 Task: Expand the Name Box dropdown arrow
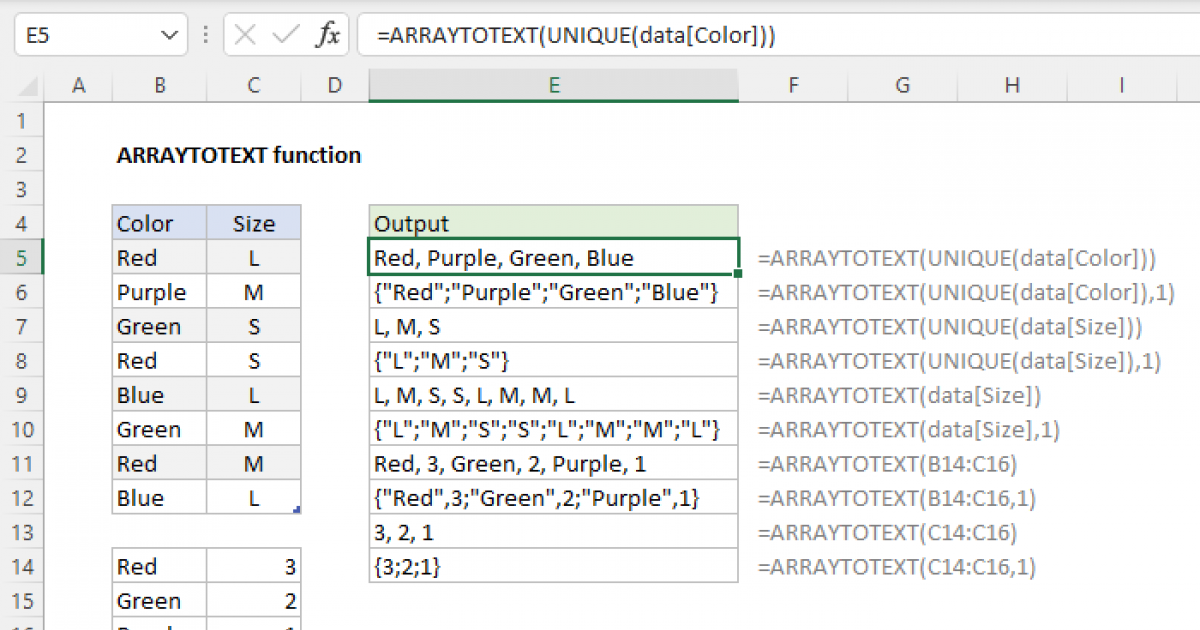[166, 37]
